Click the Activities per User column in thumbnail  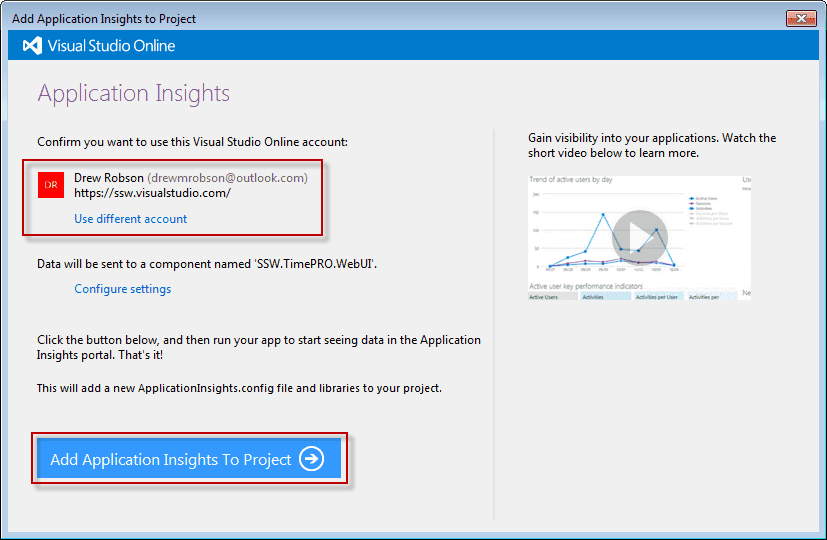click(x=658, y=297)
